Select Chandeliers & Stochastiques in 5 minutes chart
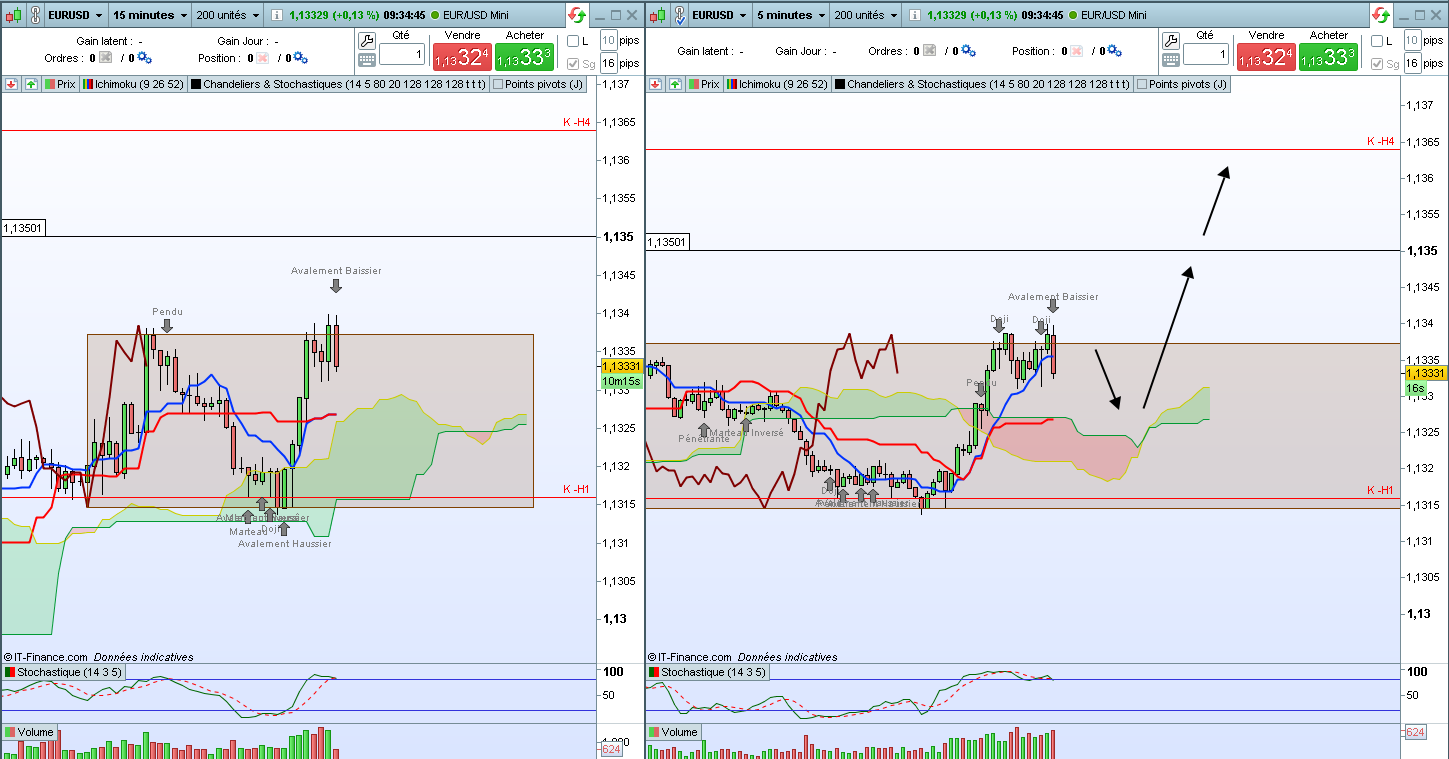1449x759 pixels. coord(982,85)
